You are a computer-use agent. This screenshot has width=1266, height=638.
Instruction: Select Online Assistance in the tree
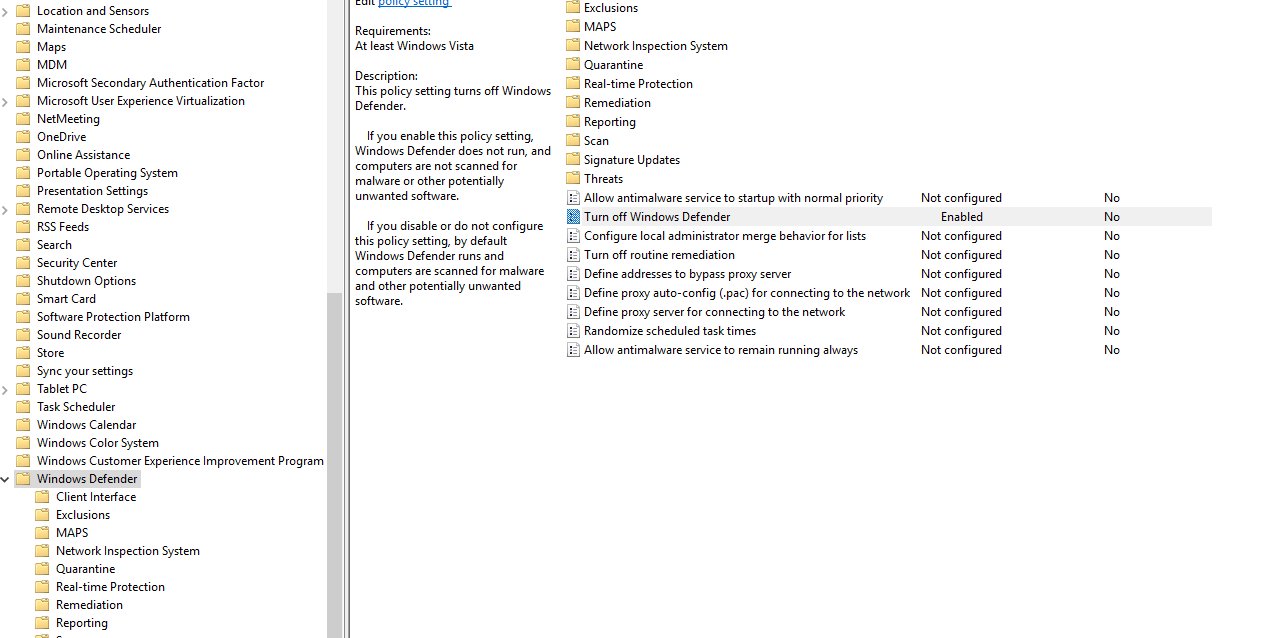click(x=84, y=155)
